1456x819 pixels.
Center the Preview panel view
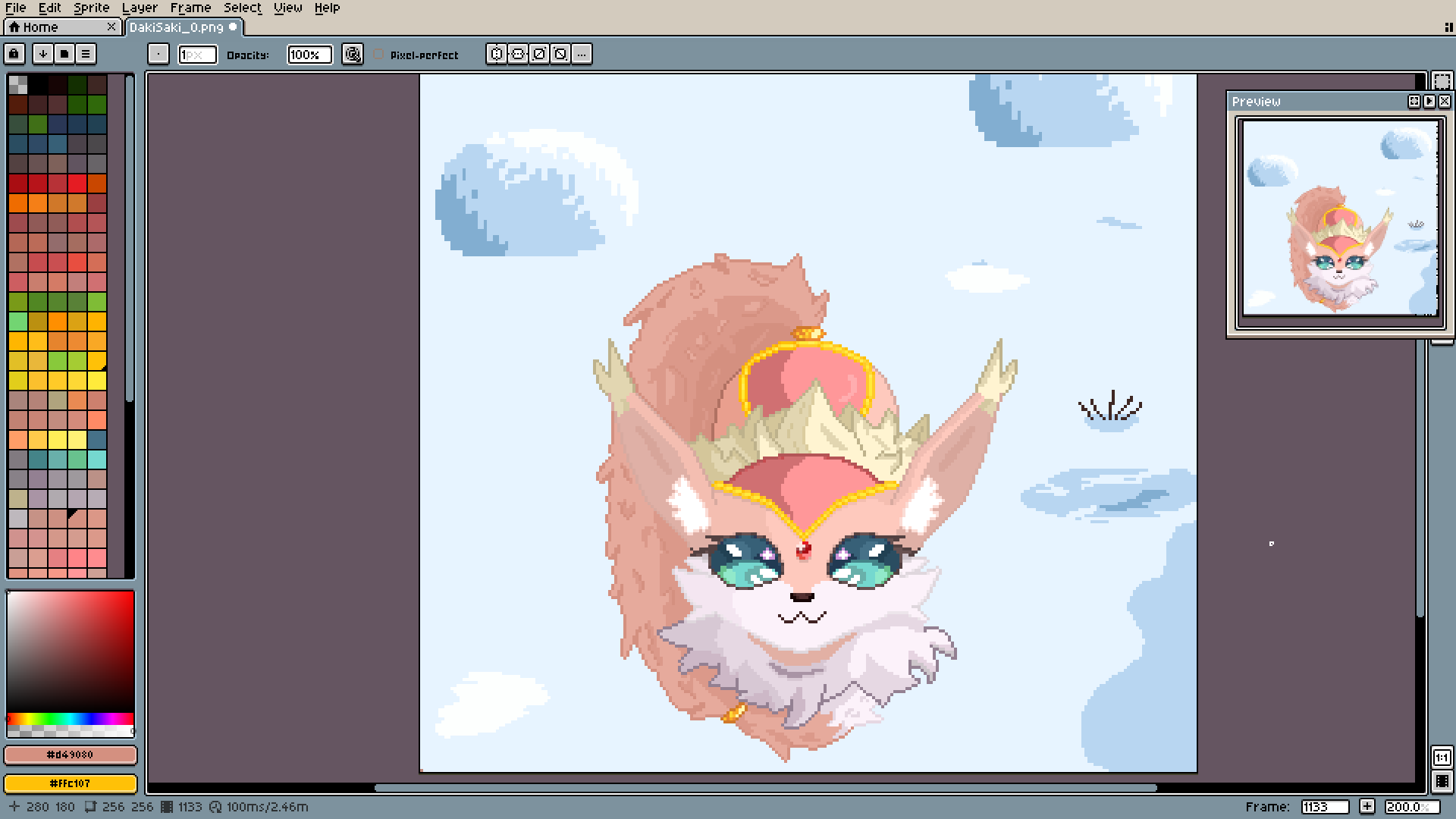(x=1414, y=101)
